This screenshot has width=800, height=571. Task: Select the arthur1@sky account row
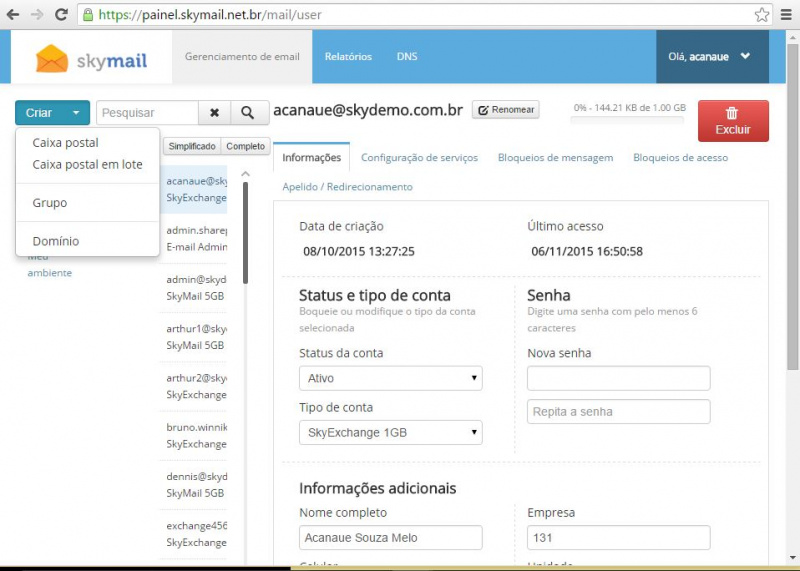[x=194, y=337]
